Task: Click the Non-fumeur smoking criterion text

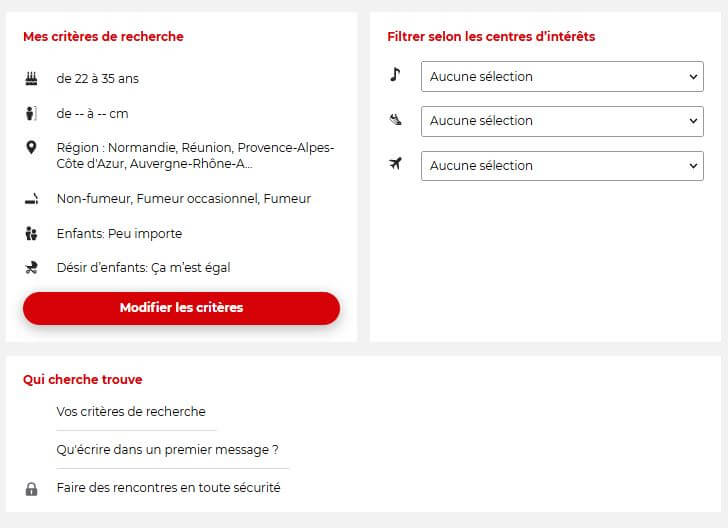Action: coord(183,199)
